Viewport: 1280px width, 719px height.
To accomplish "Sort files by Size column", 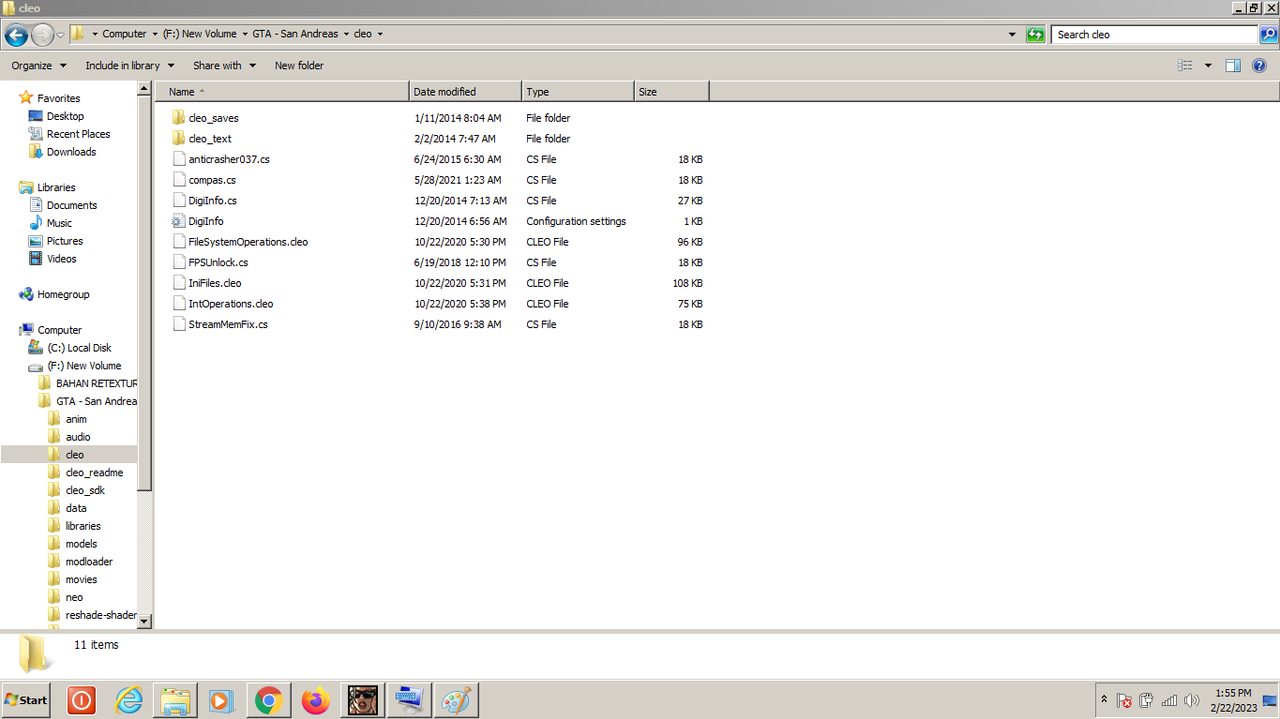I will tap(672, 92).
